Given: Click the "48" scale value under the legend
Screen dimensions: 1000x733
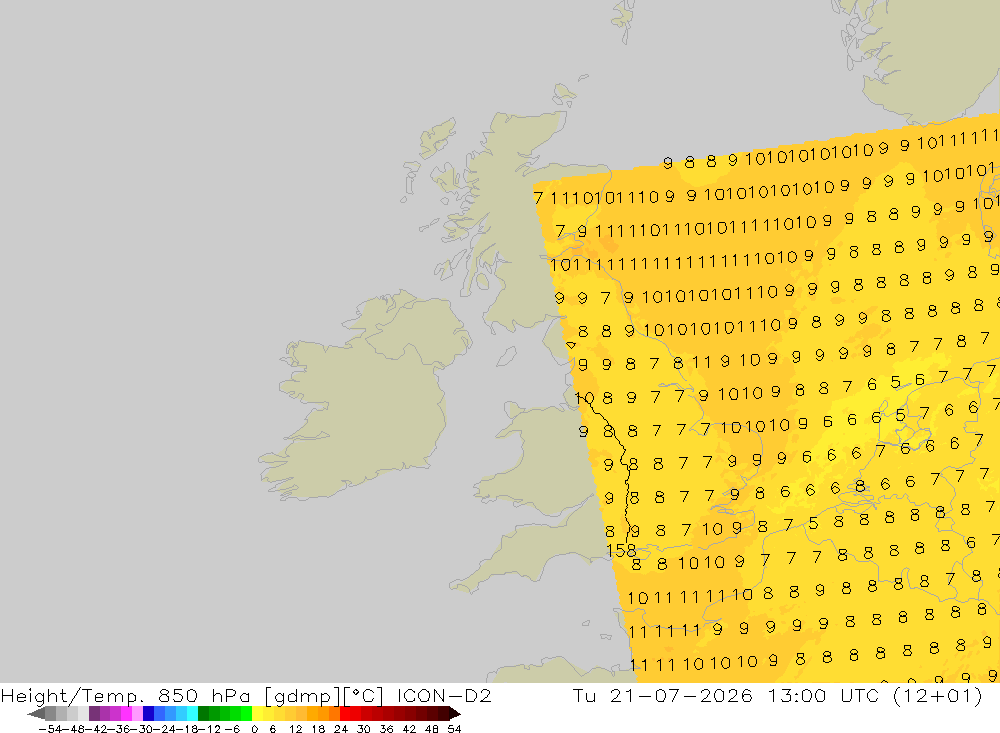Looking at the screenshot, I should (432, 729).
